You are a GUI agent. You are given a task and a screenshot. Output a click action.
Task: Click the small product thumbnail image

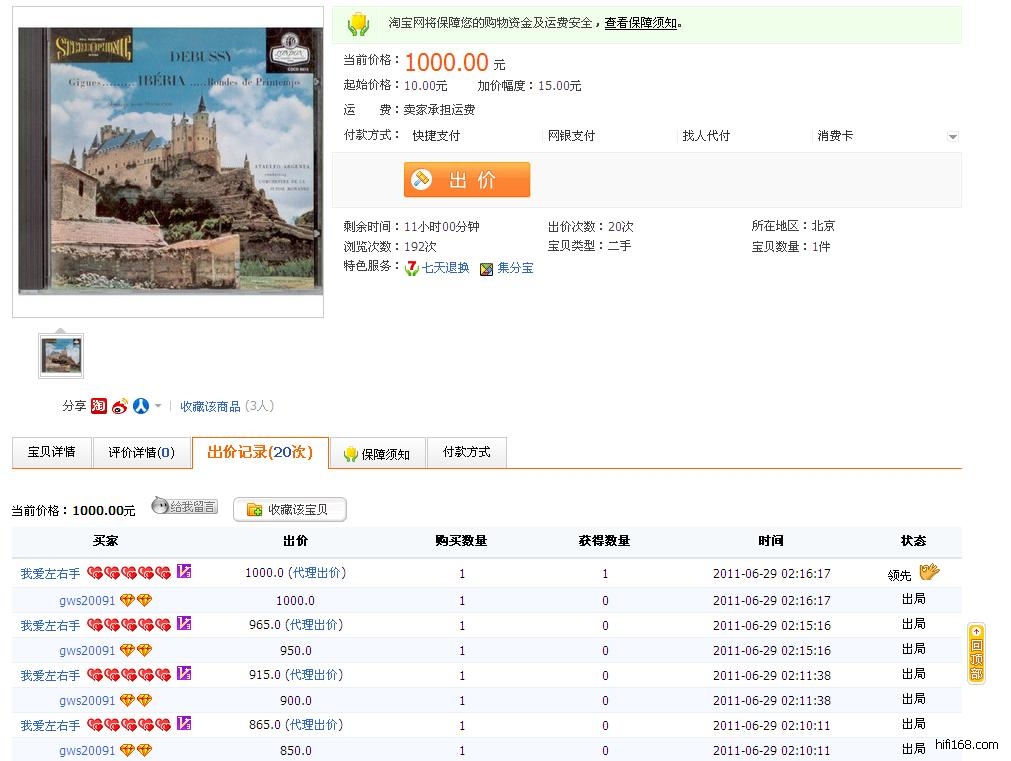[x=61, y=355]
